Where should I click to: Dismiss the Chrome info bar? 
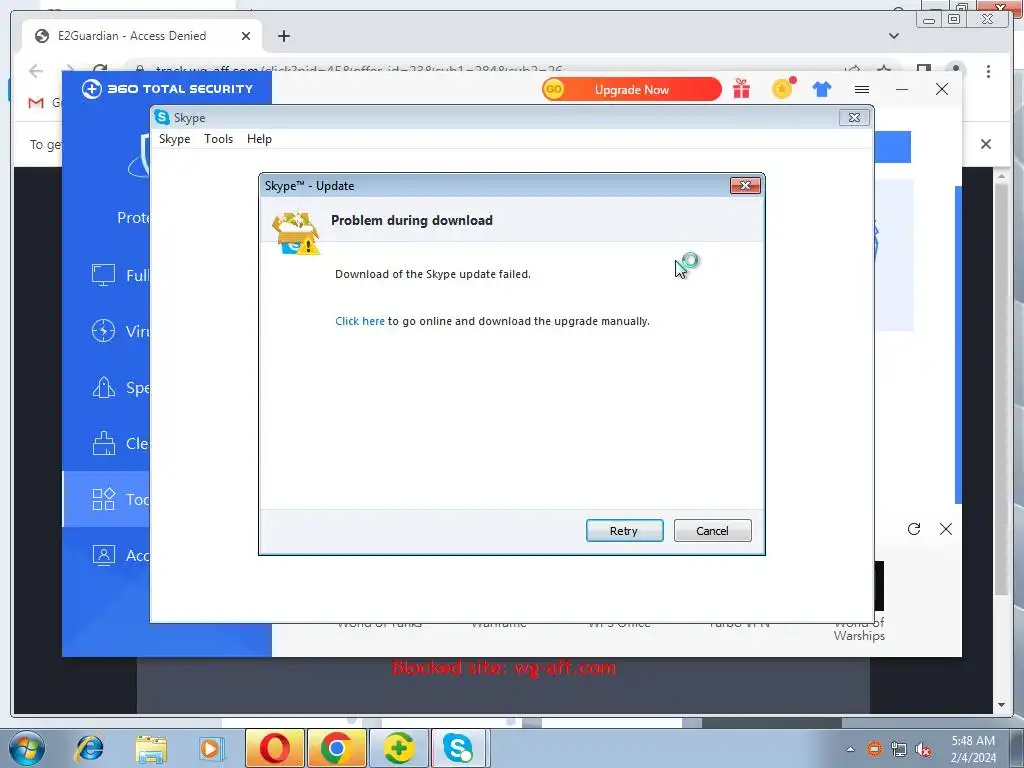click(x=985, y=144)
